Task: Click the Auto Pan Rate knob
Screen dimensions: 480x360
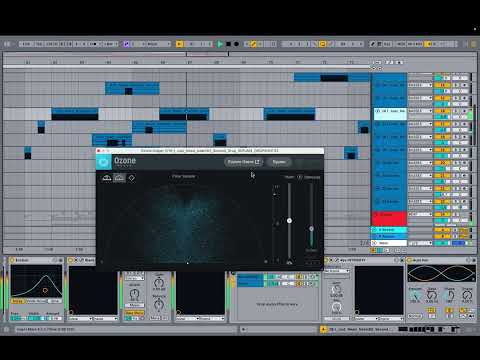Action: [x=432, y=295]
